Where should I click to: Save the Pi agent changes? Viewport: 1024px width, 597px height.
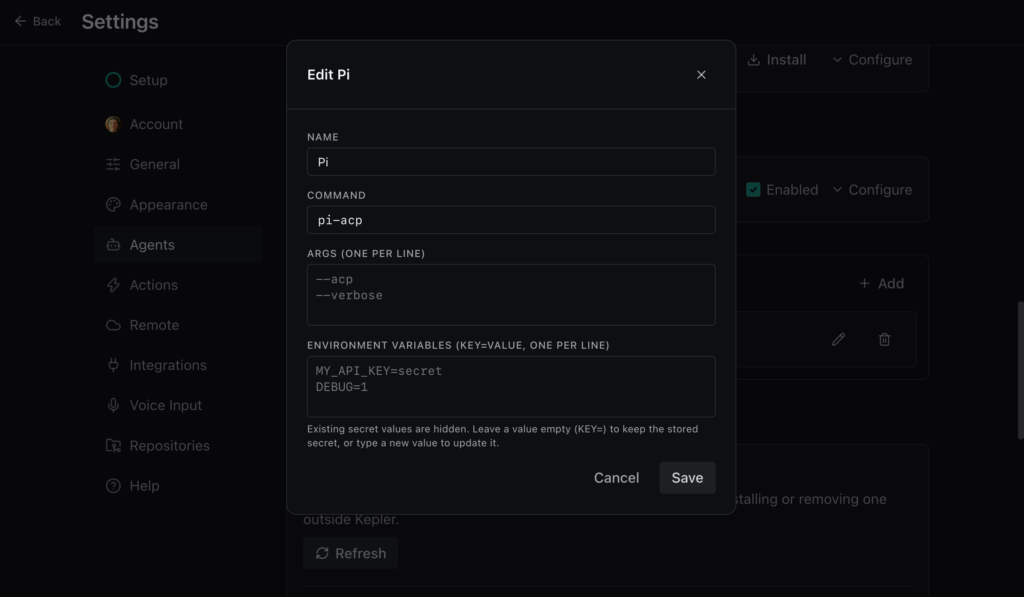pyautogui.click(x=687, y=478)
